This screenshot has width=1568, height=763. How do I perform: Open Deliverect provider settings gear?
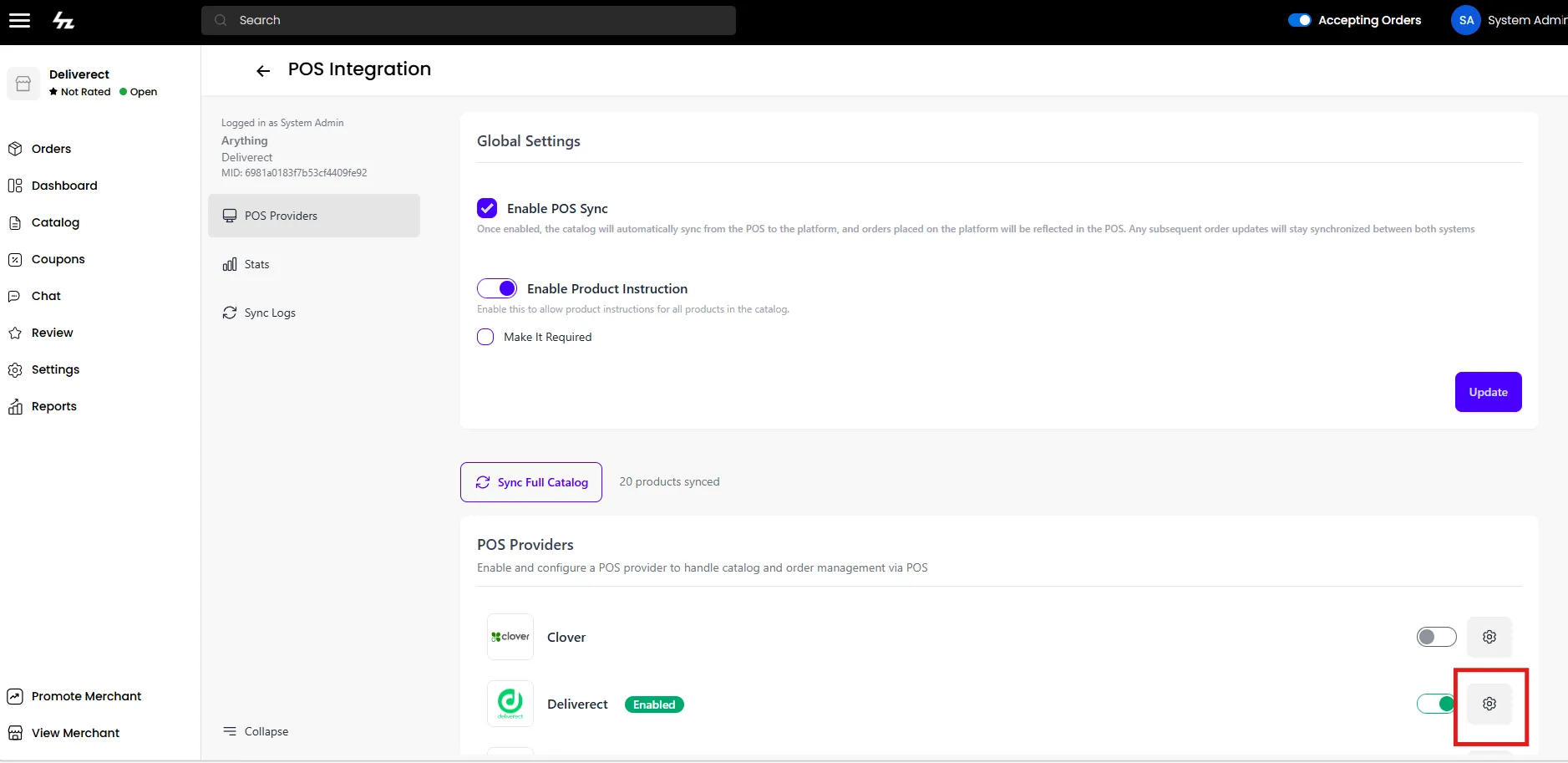(x=1489, y=704)
